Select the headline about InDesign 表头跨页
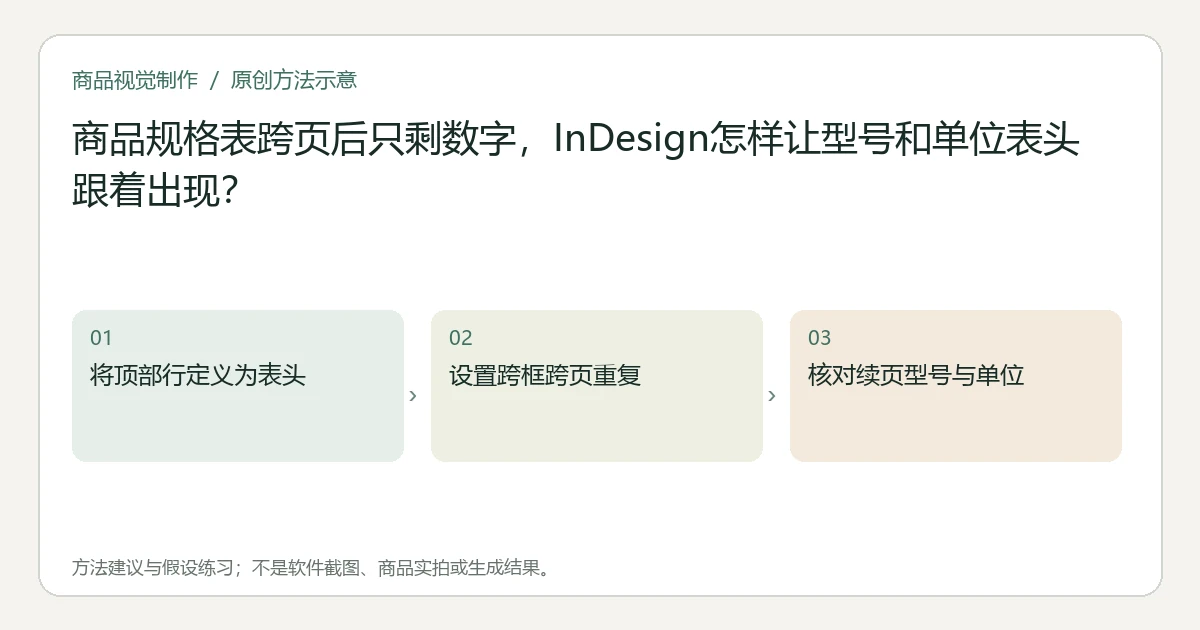The image size is (1200, 630). pyautogui.click(x=576, y=165)
